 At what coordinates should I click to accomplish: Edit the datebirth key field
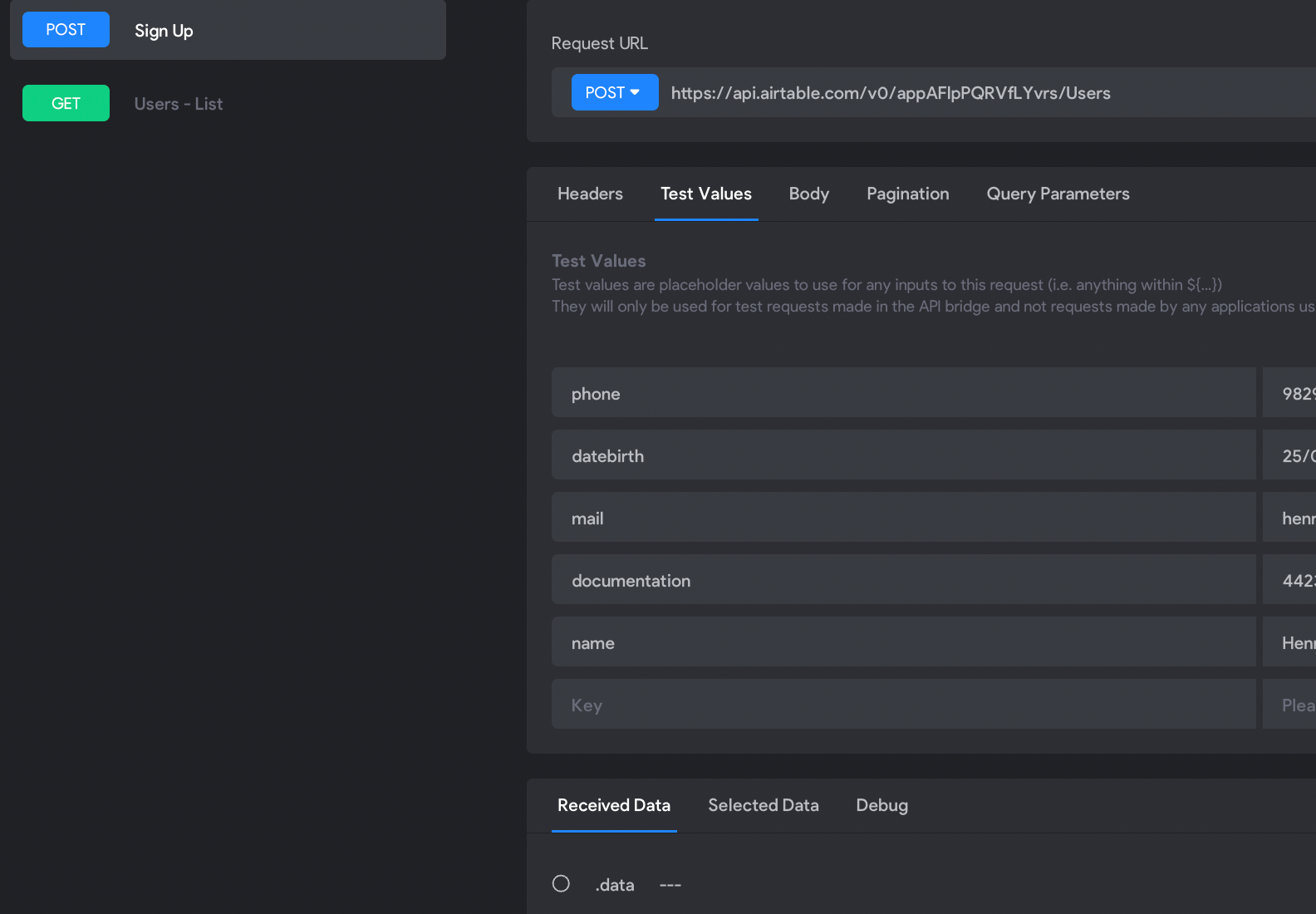(x=904, y=455)
